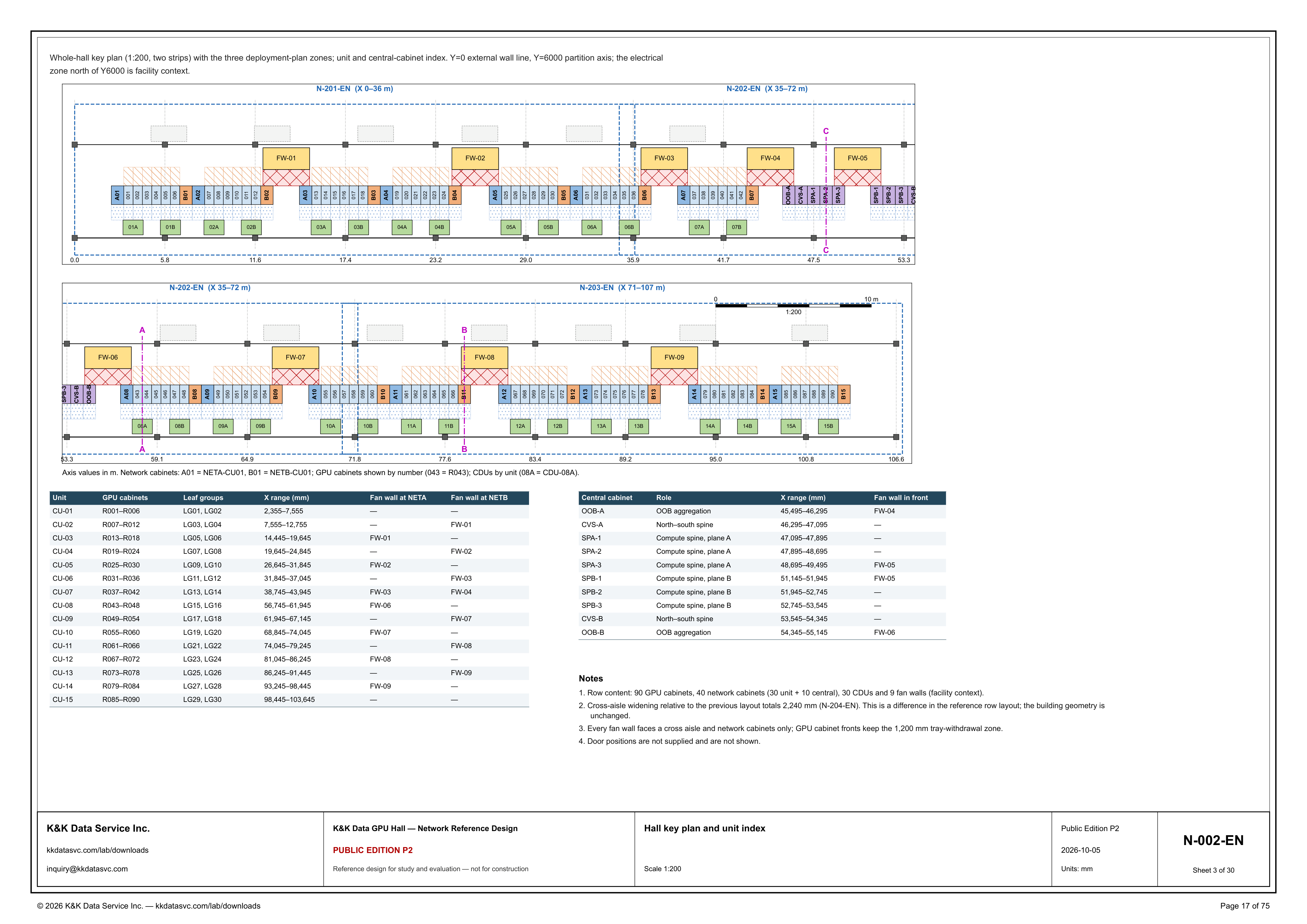Click the X range value 26,645–31,845
The image size is (1307, 924).
coord(288,566)
